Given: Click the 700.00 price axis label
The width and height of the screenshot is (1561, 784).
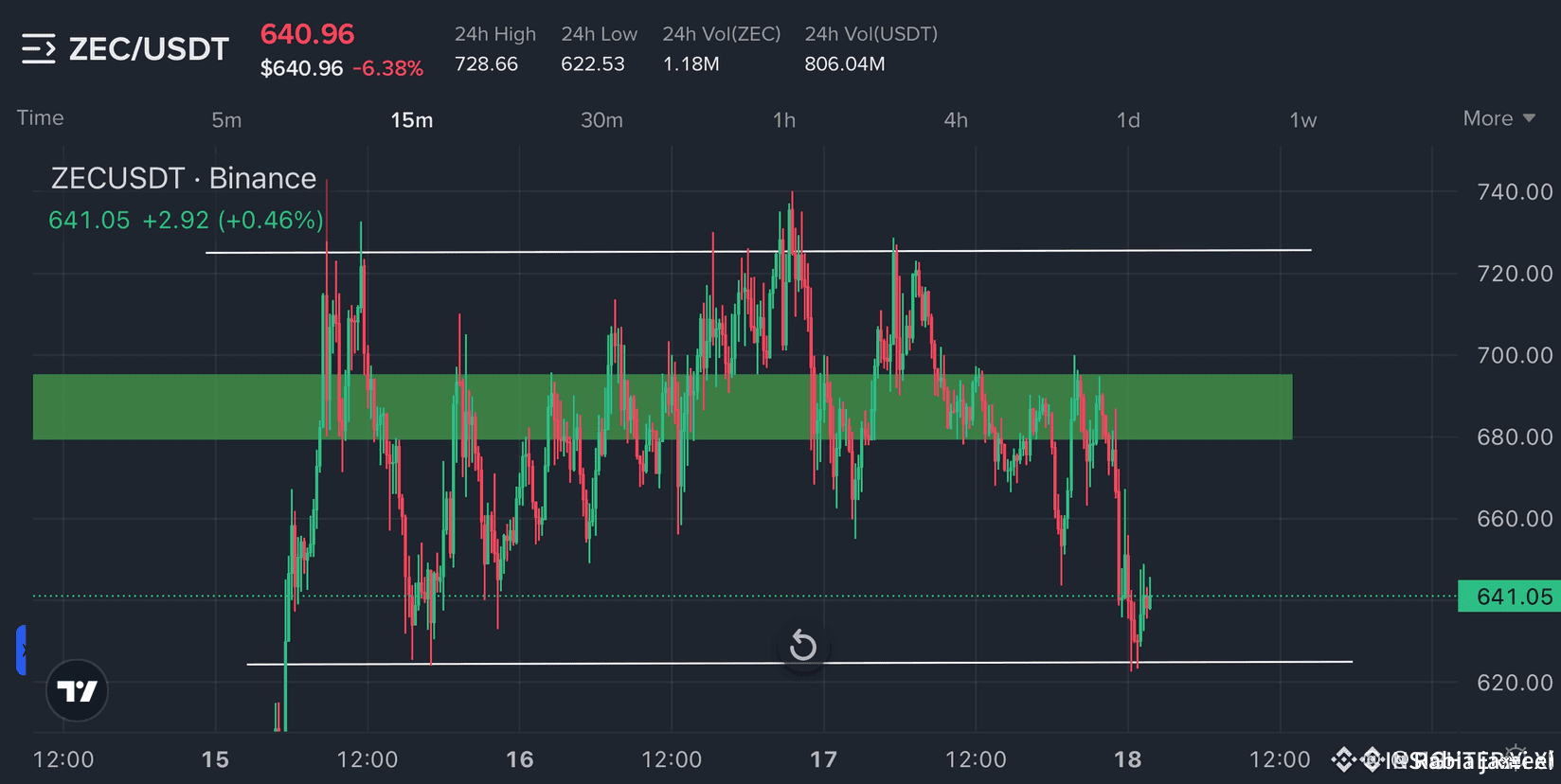Looking at the screenshot, I should pos(1516,355).
